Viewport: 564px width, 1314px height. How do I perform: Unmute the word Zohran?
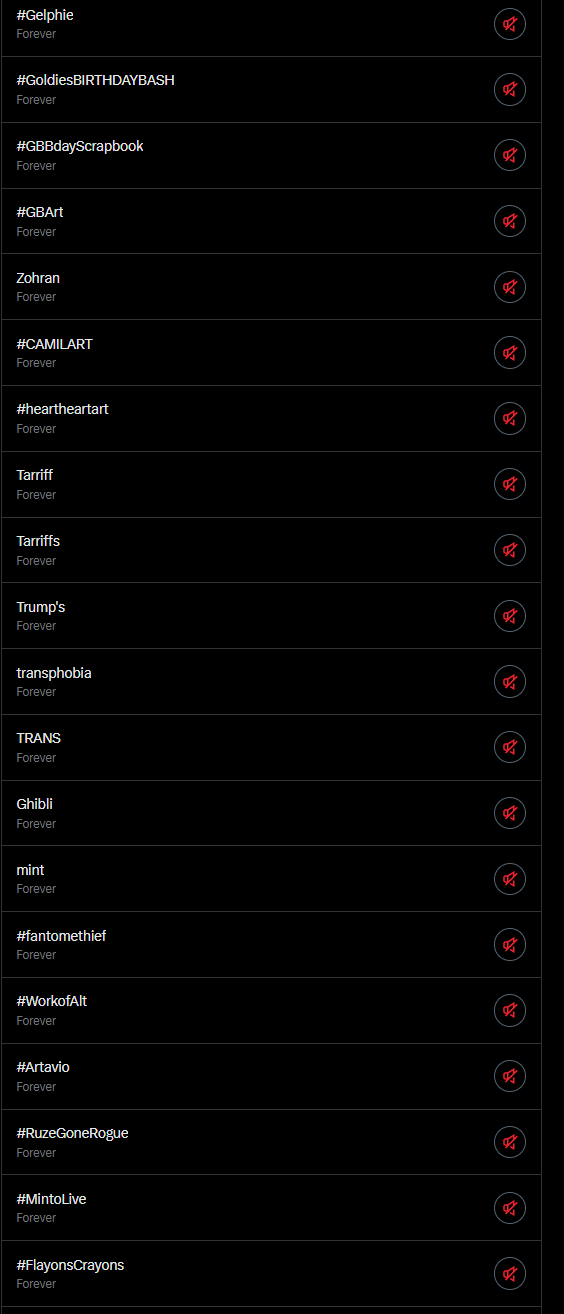510,287
